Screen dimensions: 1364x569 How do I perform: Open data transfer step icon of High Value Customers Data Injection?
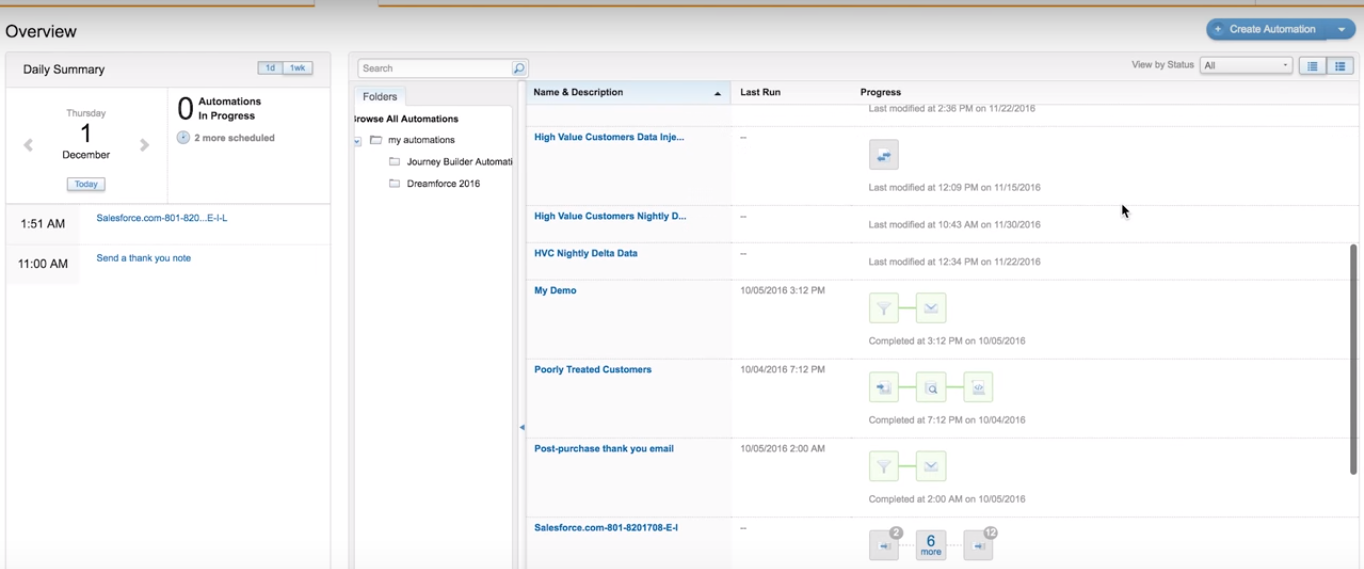(x=884, y=155)
